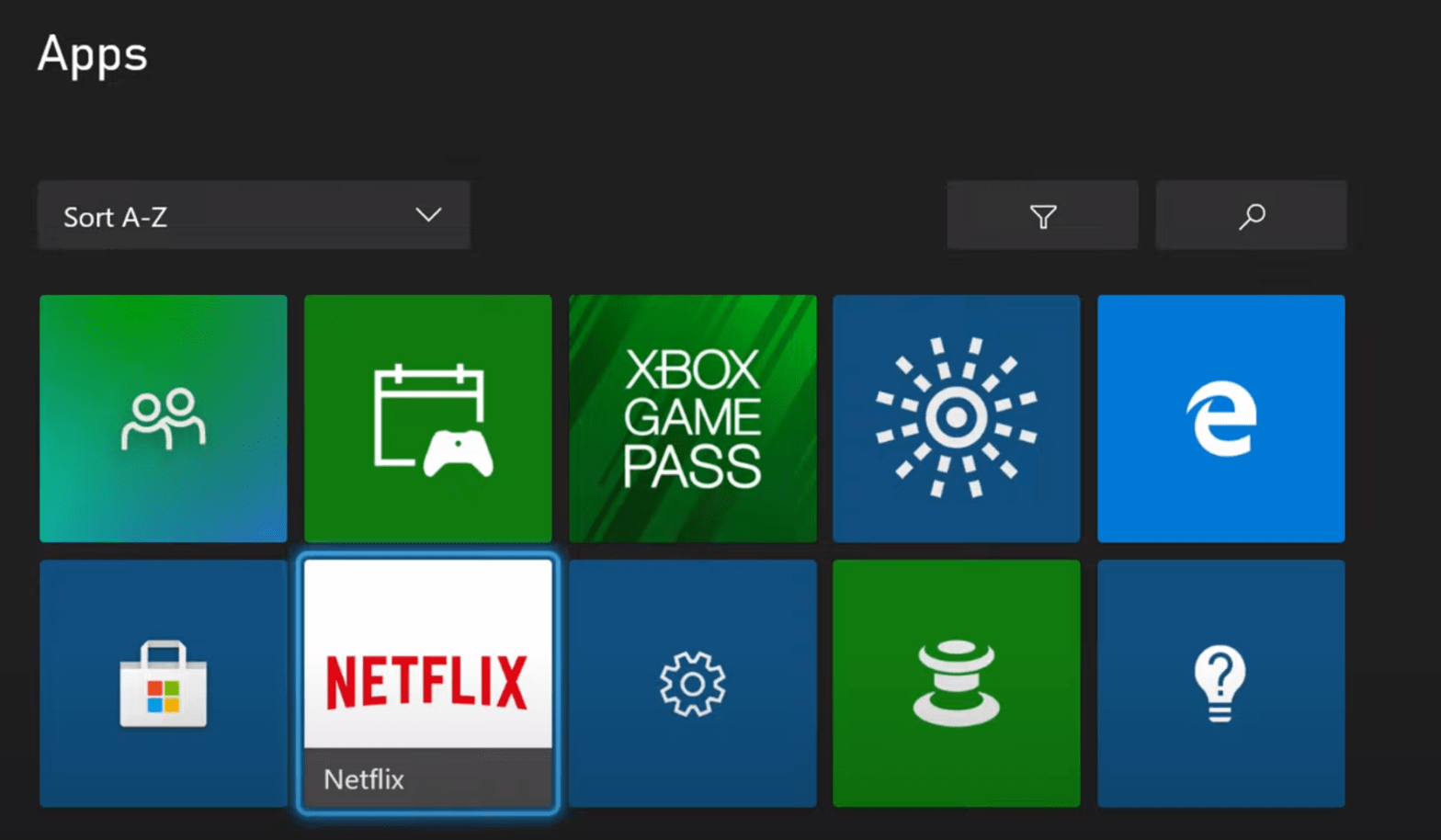Open the Xbox Family Settings tile
Image resolution: width=1441 pixels, height=840 pixels.
(x=164, y=418)
